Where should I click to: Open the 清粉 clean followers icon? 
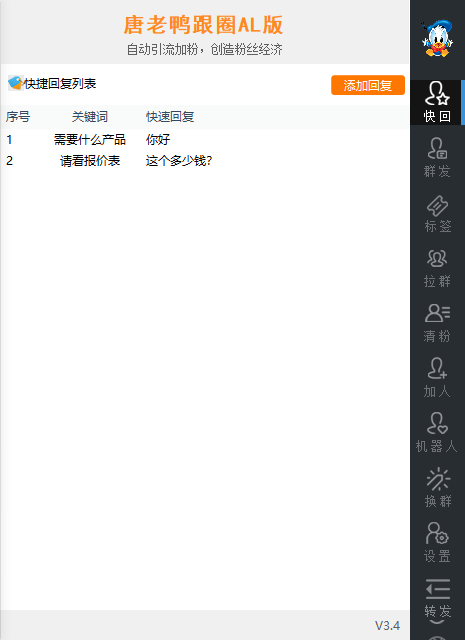(437, 323)
